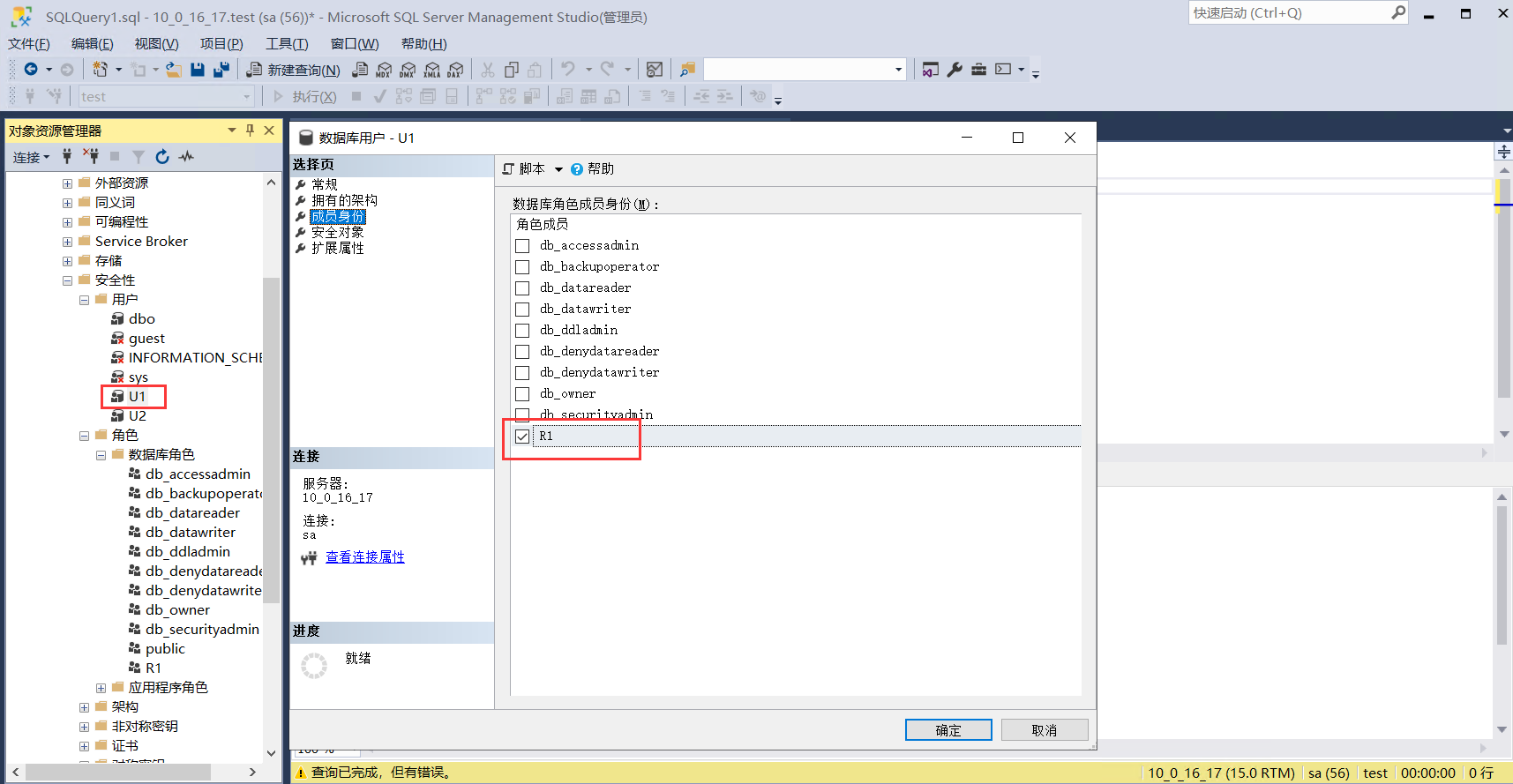Click the 执行 execute button
The width and height of the screenshot is (1513, 784).
pyautogui.click(x=305, y=96)
